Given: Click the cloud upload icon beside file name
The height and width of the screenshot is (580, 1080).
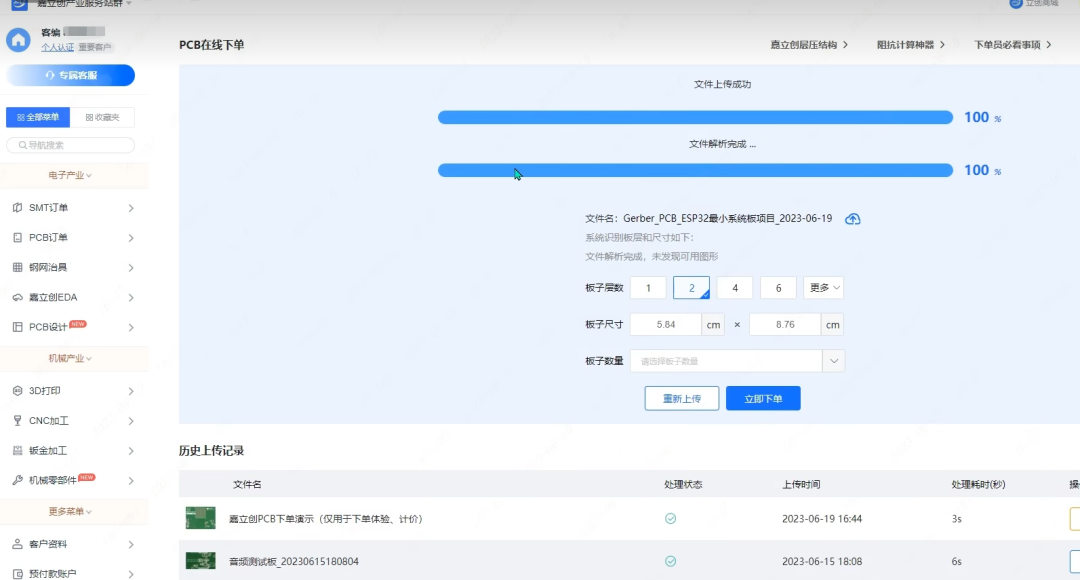Looking at the screenshot, I should [852, 219].
